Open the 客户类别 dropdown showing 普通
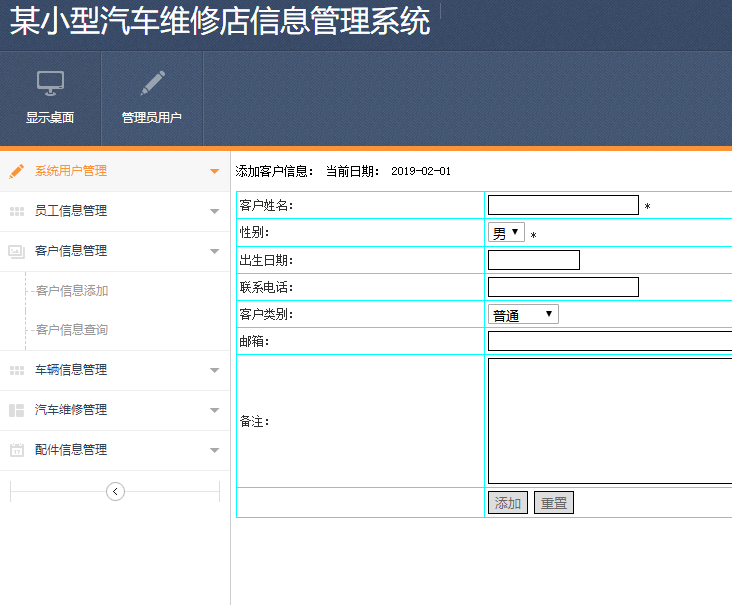The height and width of the screenshot is (605, 732). pos(523,315)
